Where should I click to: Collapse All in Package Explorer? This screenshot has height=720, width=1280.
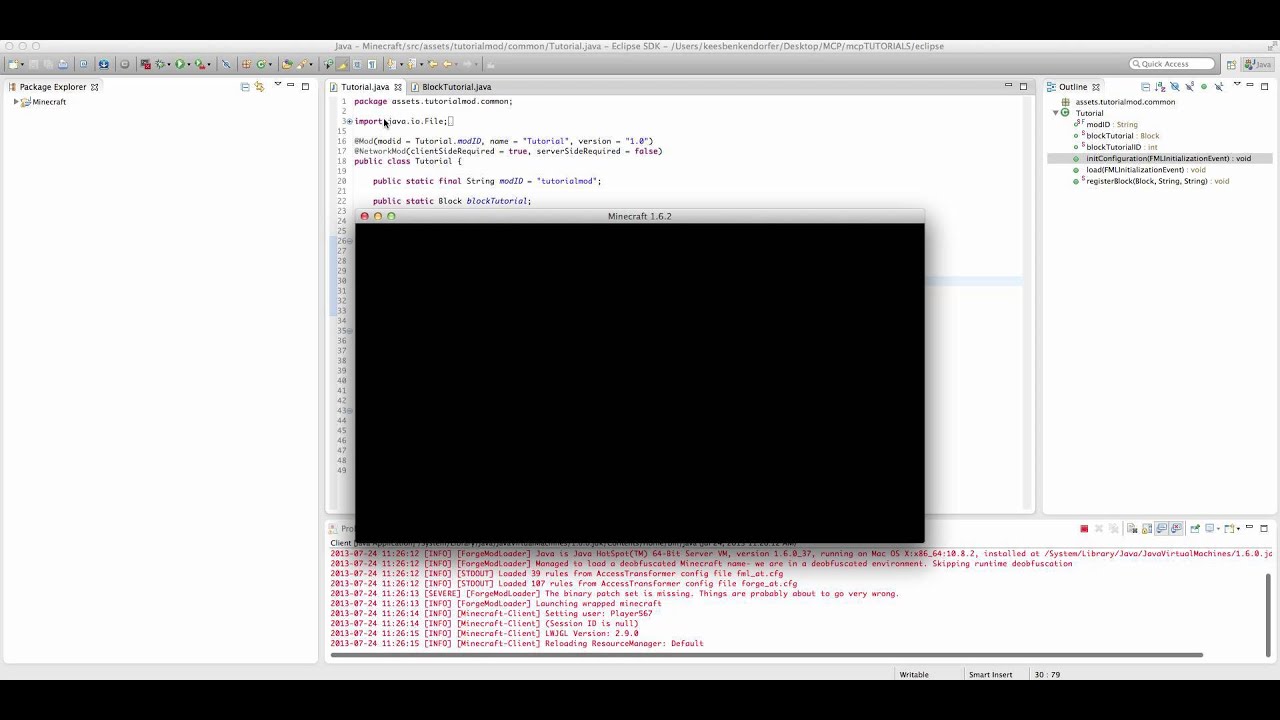click(245, 87)
